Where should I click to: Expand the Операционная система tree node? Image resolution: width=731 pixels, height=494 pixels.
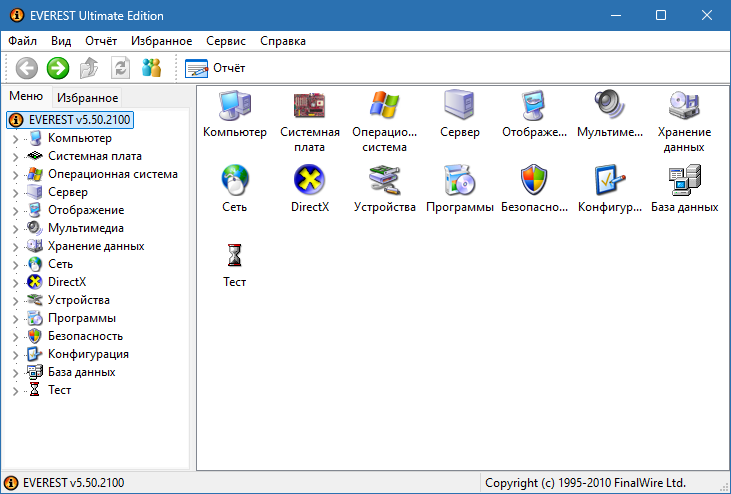click(15, 175)
